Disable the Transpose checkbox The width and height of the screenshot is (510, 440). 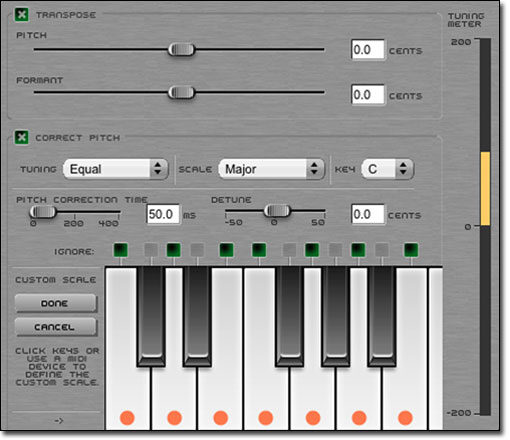(x=22, y=15)
